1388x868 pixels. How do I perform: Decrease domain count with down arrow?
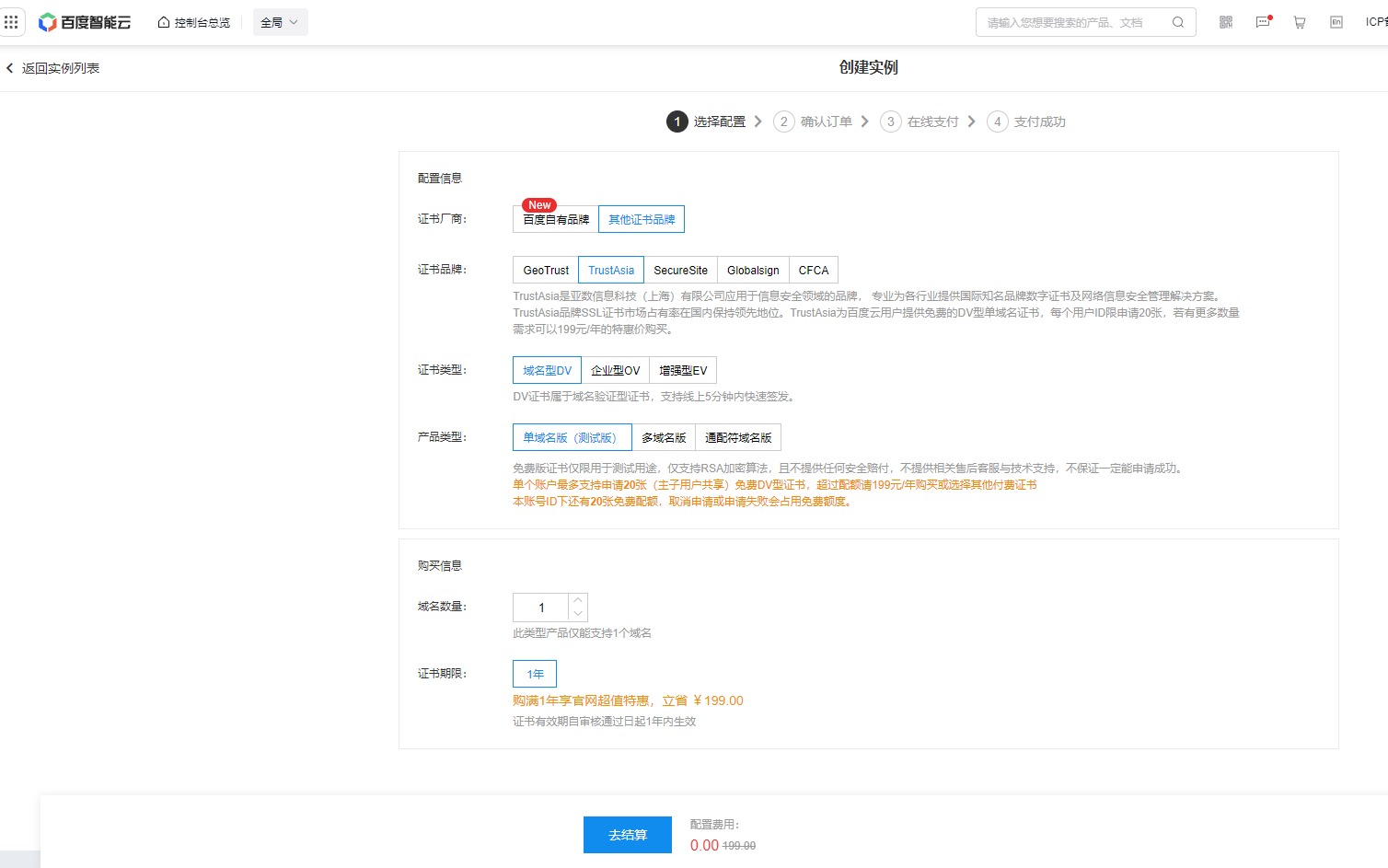click(578, 614)
